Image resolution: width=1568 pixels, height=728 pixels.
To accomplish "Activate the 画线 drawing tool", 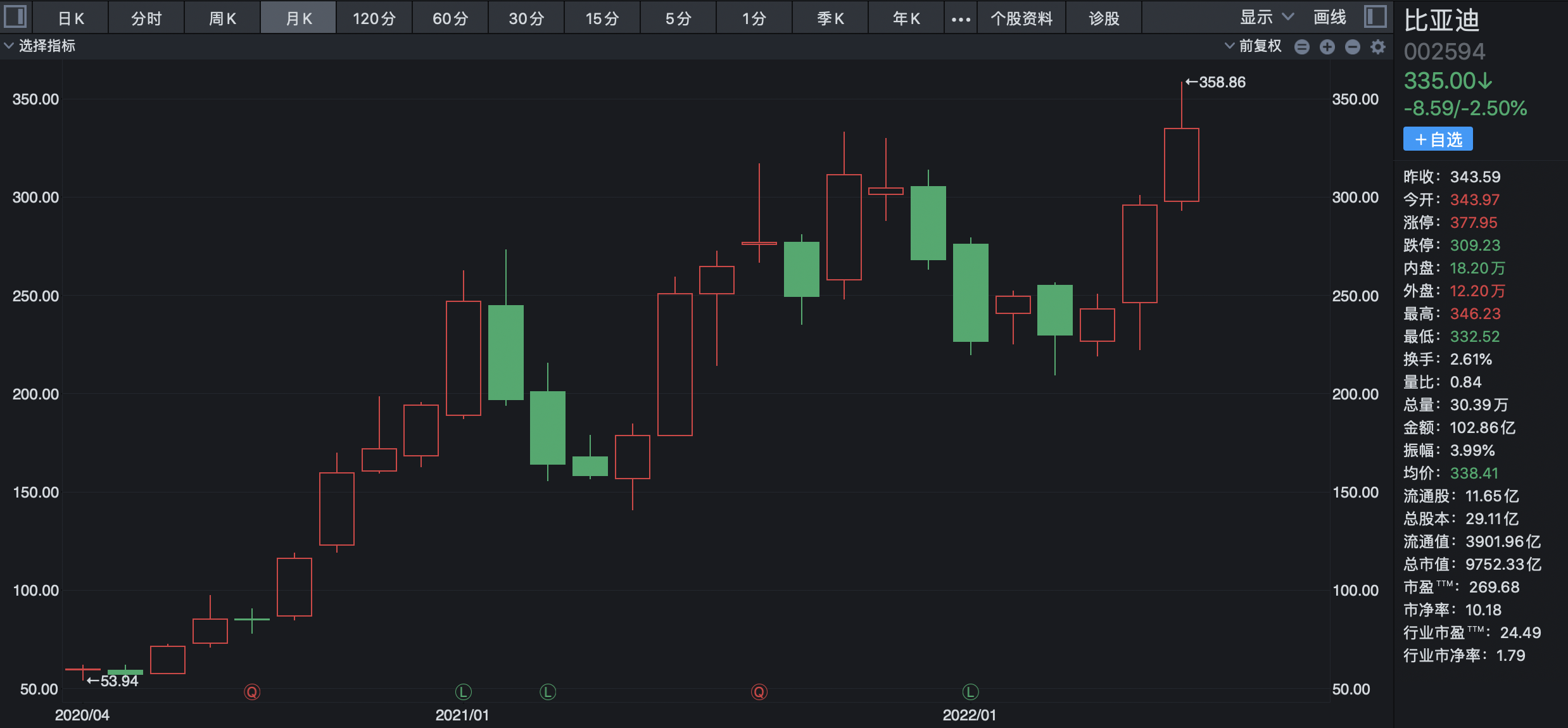I will tap(1330, 17).
